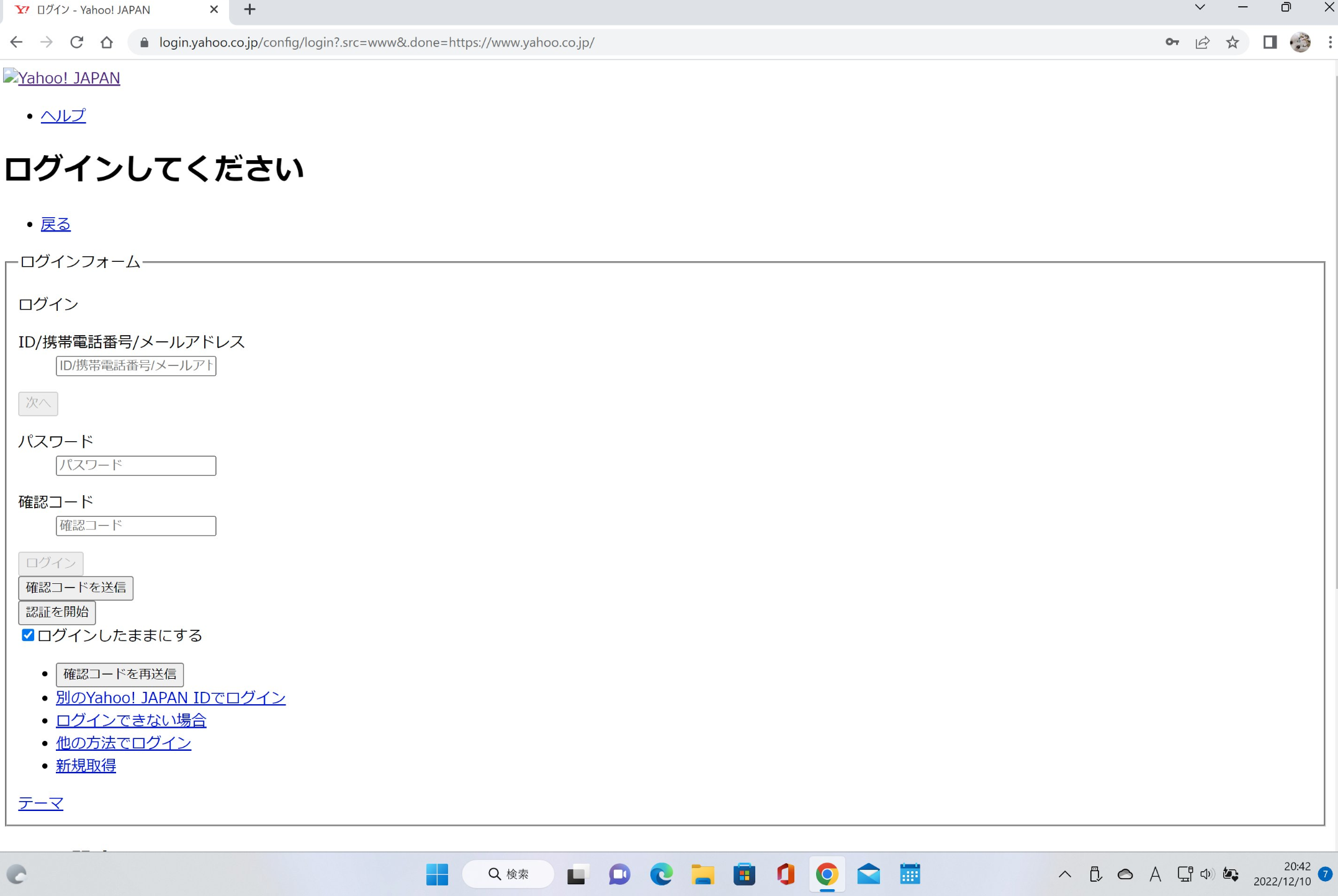Focus the 確認コード input field
The width and height of the screenshot is (1338, 896).
pyautogui.click(x=136, y=526)
